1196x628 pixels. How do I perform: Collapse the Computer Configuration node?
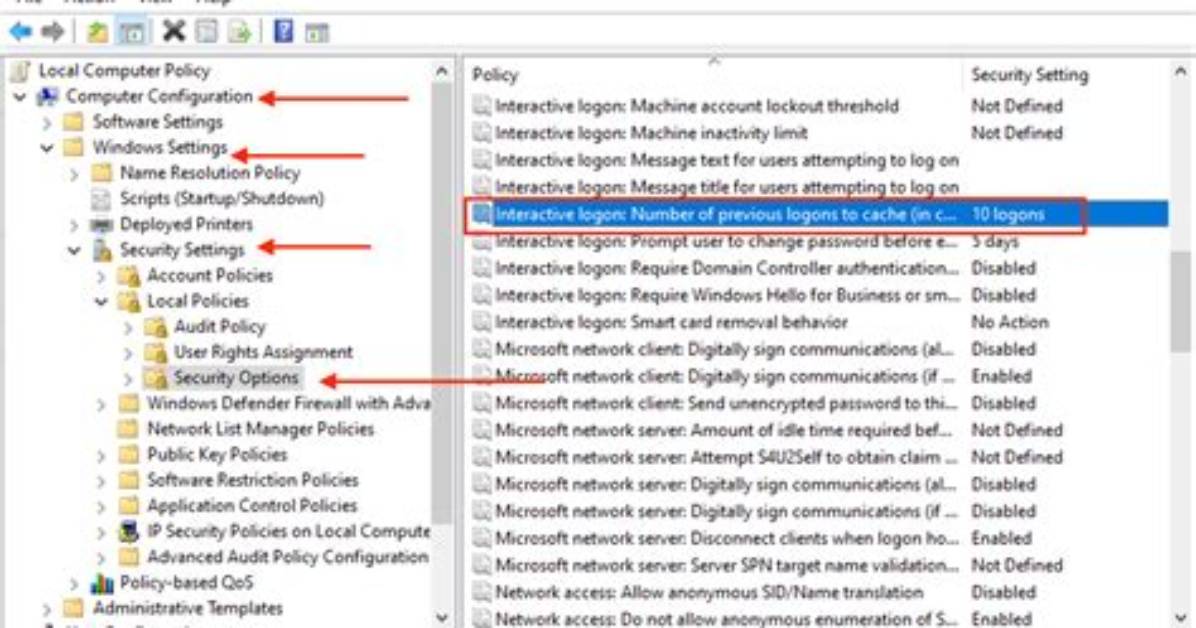tap(20, 97)
